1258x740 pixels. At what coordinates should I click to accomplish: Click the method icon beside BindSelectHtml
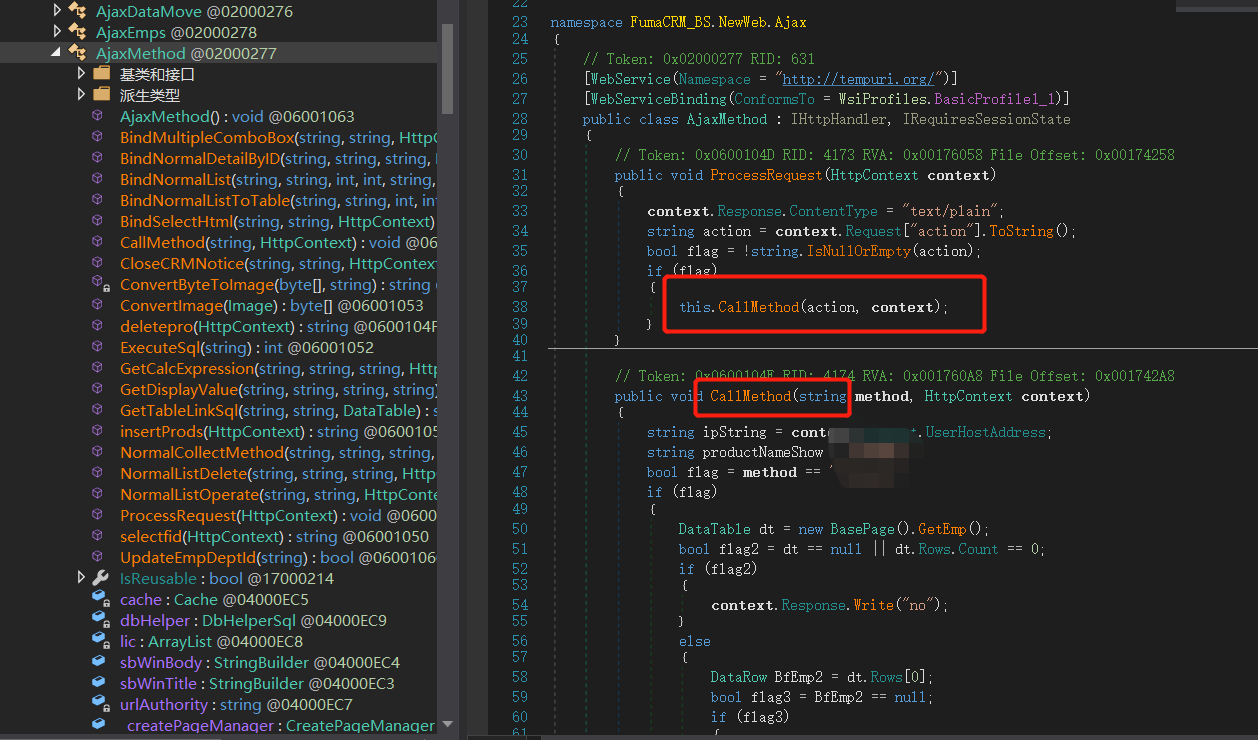(97, 221)
